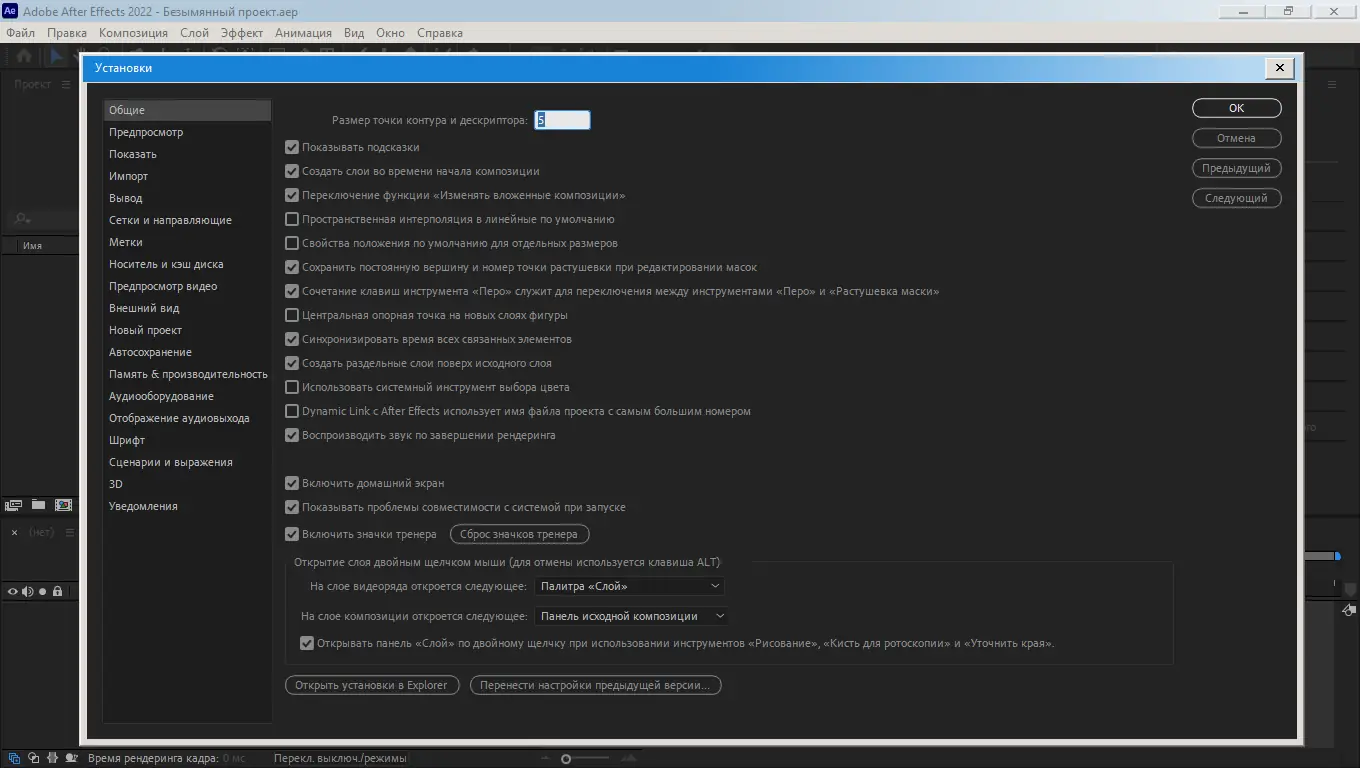Click the speaker audio column icon in timeline
The height and width of the screenshot is (768, 1360).
coord(28,592)
